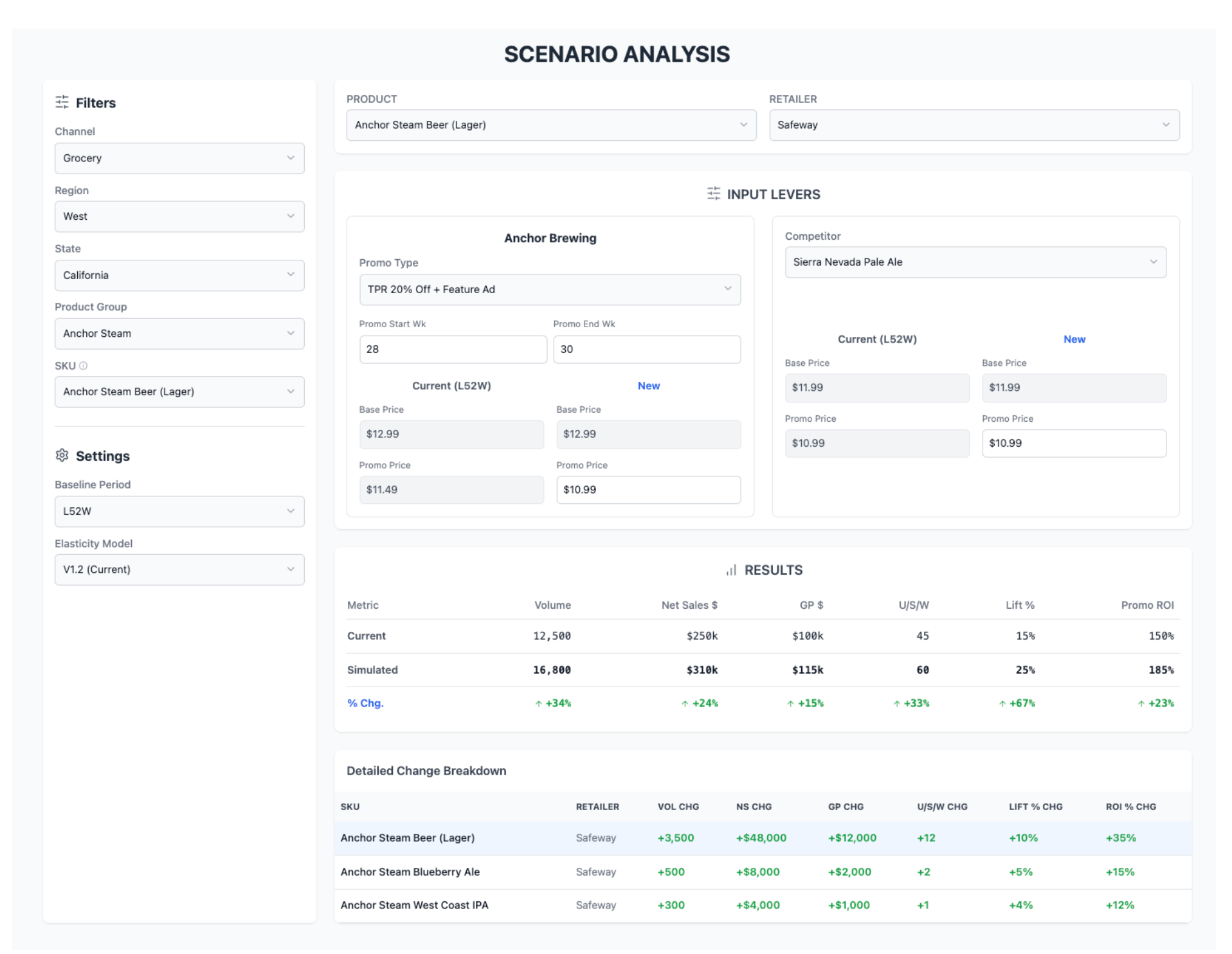
Task: Click the New label in Anchor Brewing panel
Action: (x=648, y=385)
